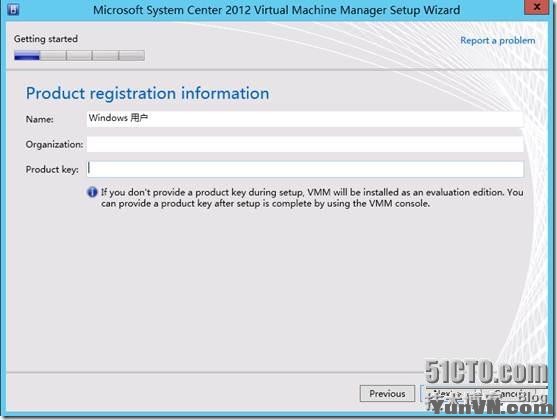
Task: Click the 'Getting started' step label
Action: click(x=45, y=39)
